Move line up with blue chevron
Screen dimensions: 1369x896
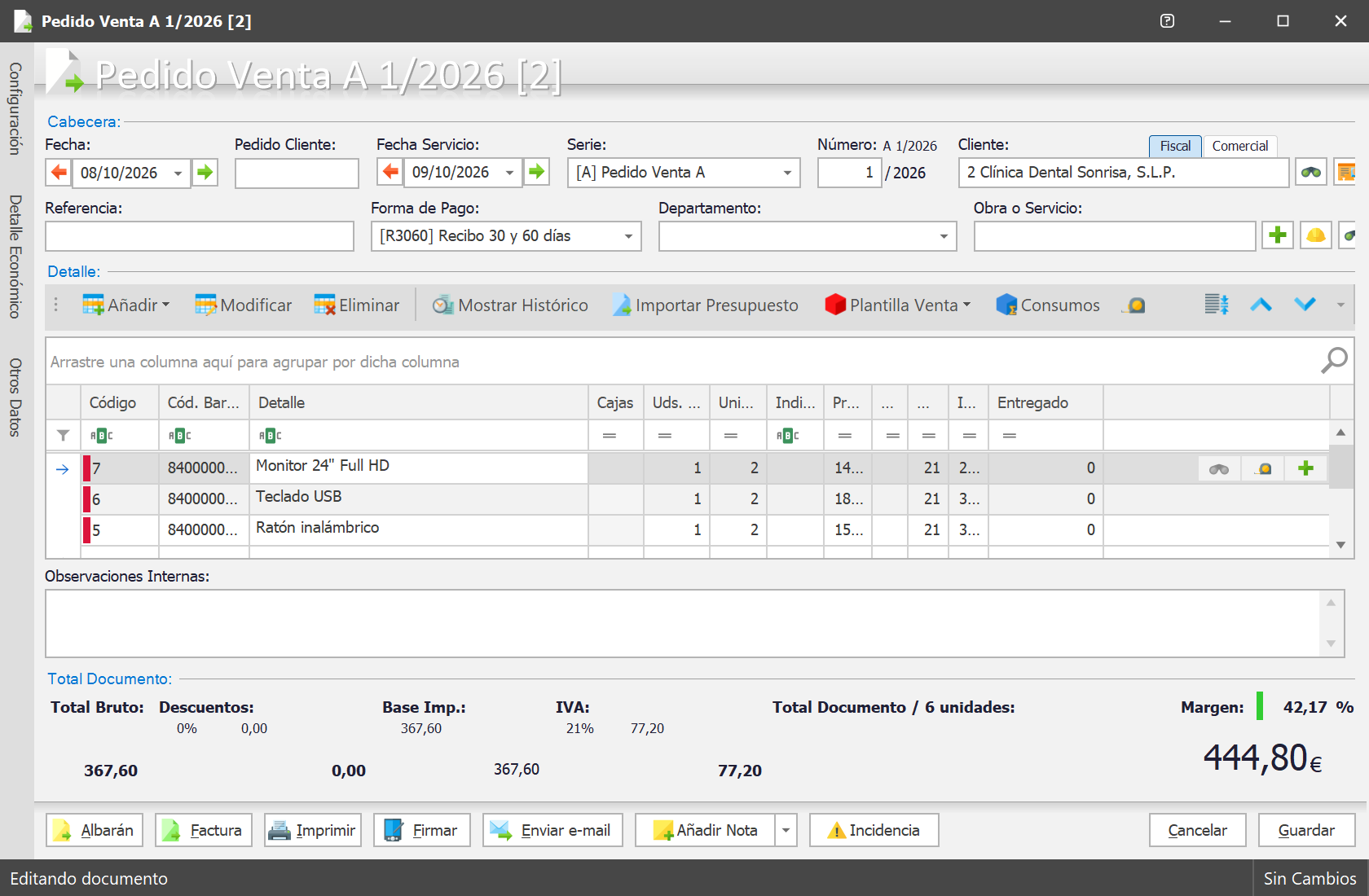pyautogui.click(x=1261, y=305)
